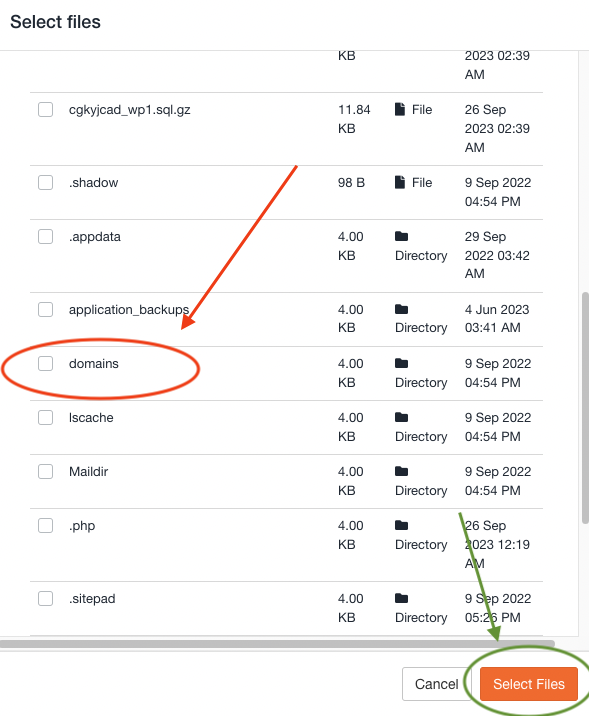Enable the .shadow file checkbox

point(45,183)
